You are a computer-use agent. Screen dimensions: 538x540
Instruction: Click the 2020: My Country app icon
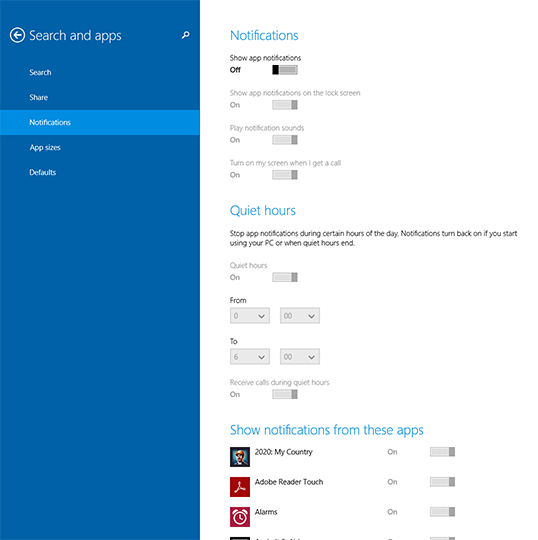click(x=240, y=457)
